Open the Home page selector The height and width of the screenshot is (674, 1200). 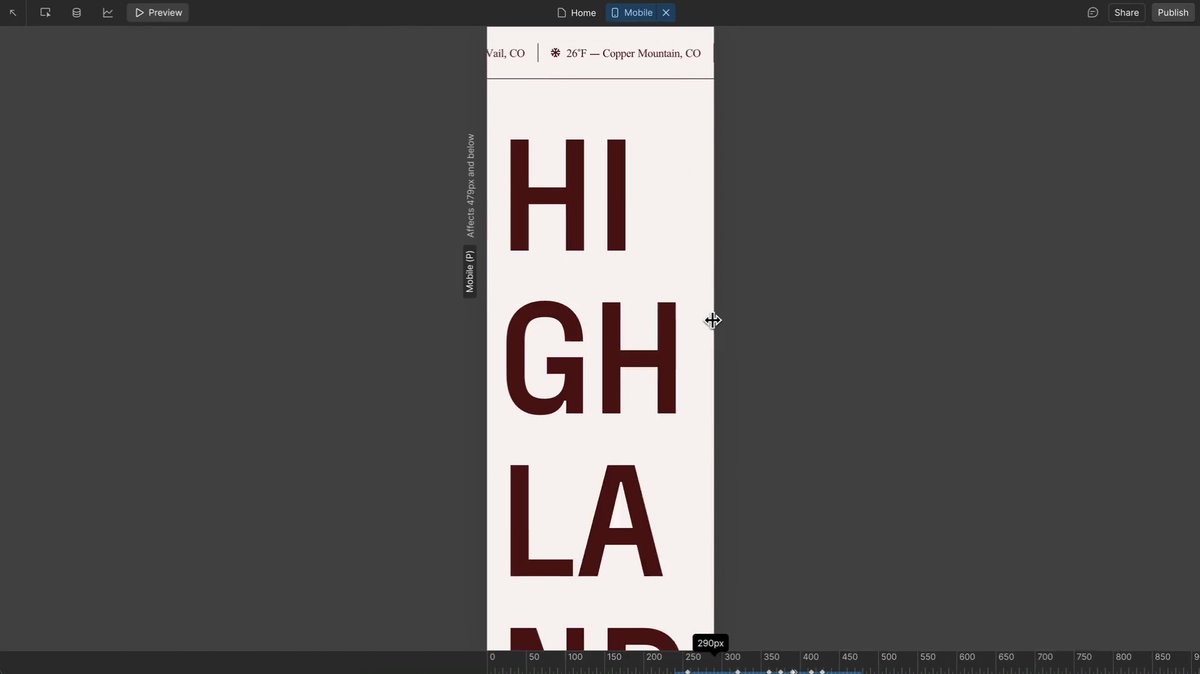576,13
